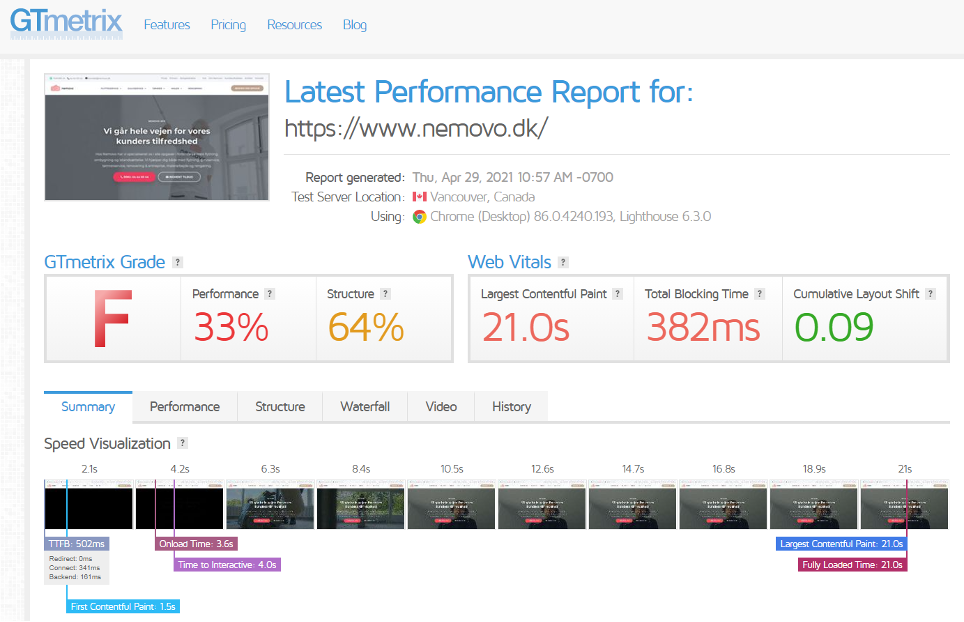Click the filmstrip frame at 12.6s

542,505
